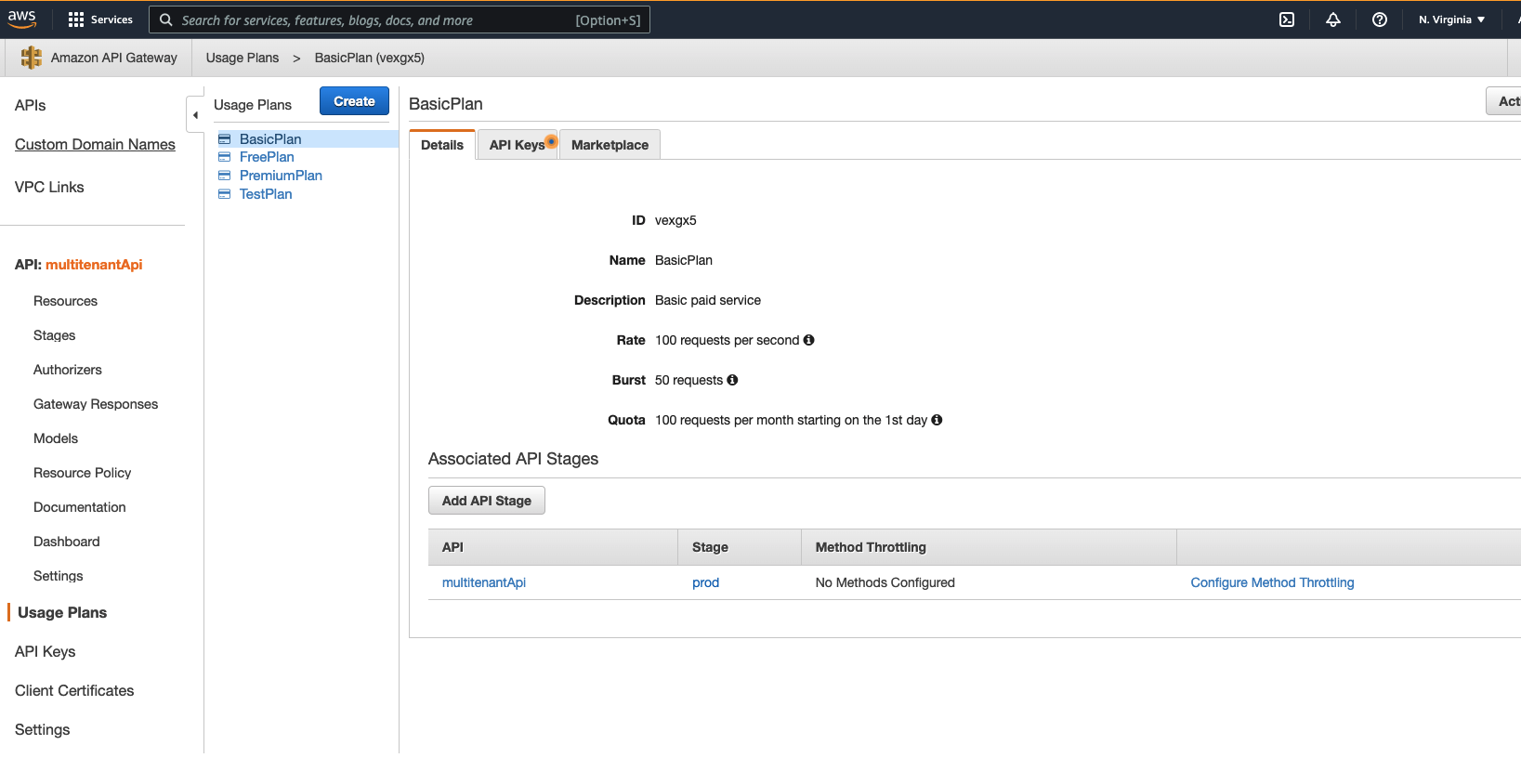The height and width of the screenshot is (784, 1521).
Task: Open the Services grid menu icon
Action: (76, 20)
